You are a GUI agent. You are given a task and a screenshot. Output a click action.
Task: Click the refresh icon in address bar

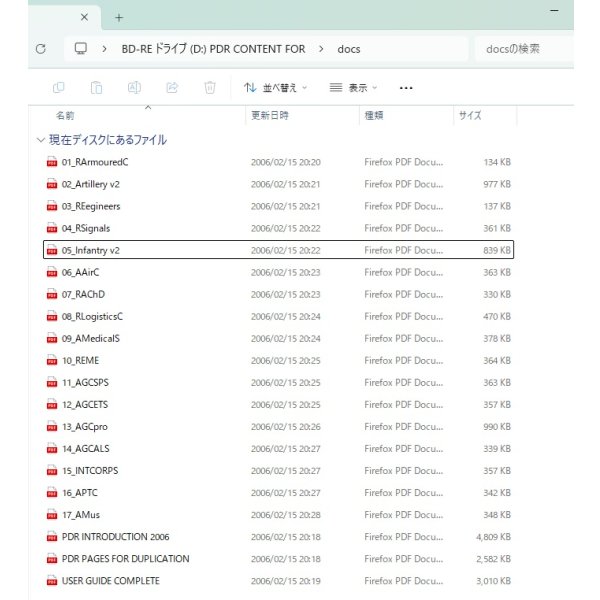point(40,49)
